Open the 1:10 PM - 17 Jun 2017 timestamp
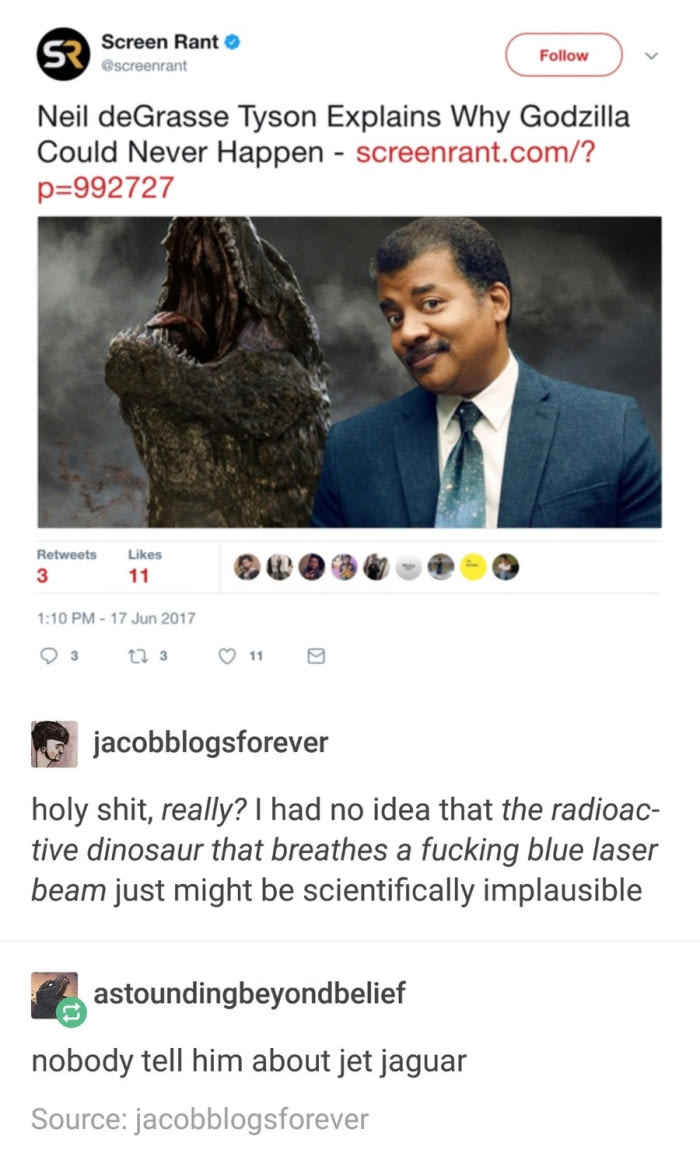Viewport: 700px width, 1153px height. 116,618
